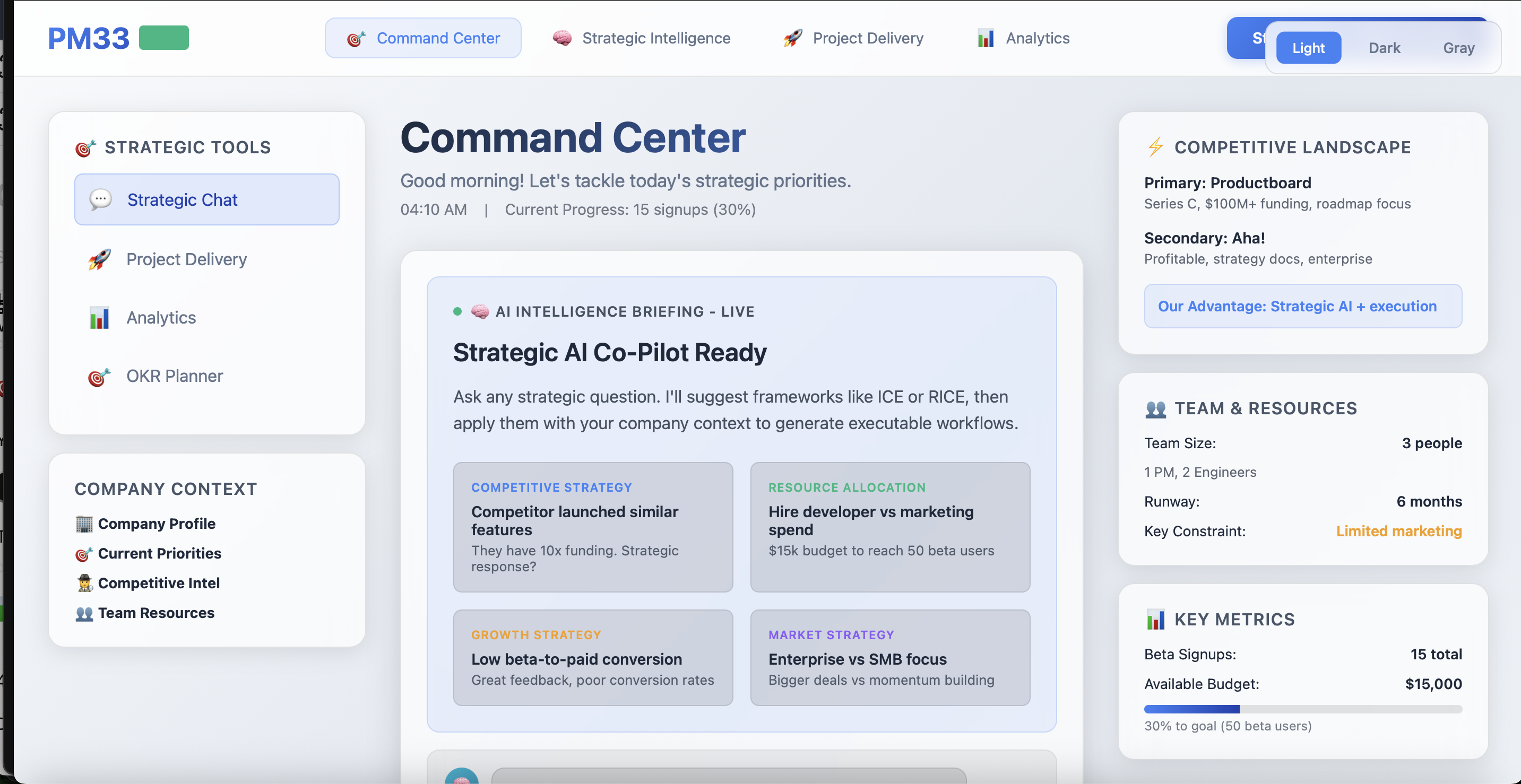Enable the Gray theme
This screenshot has width=1521, height=784.
(1458, 48)
